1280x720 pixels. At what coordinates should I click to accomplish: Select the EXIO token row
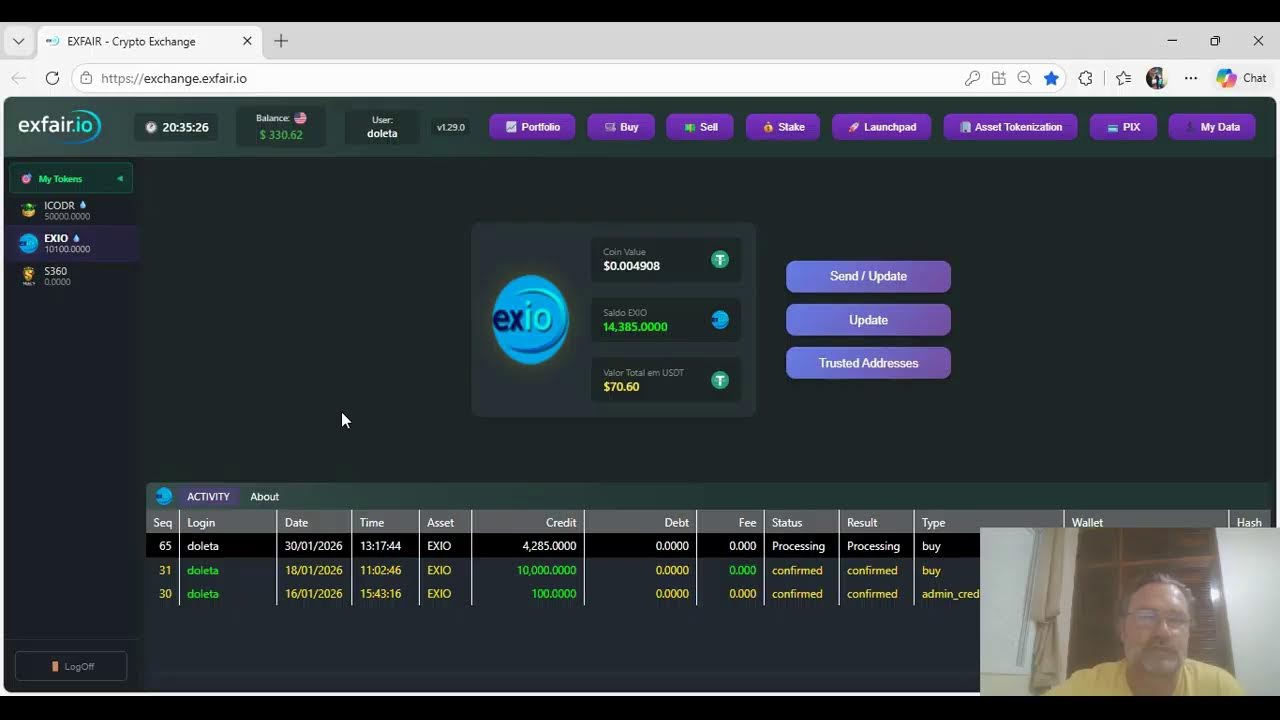coord(71,243)
